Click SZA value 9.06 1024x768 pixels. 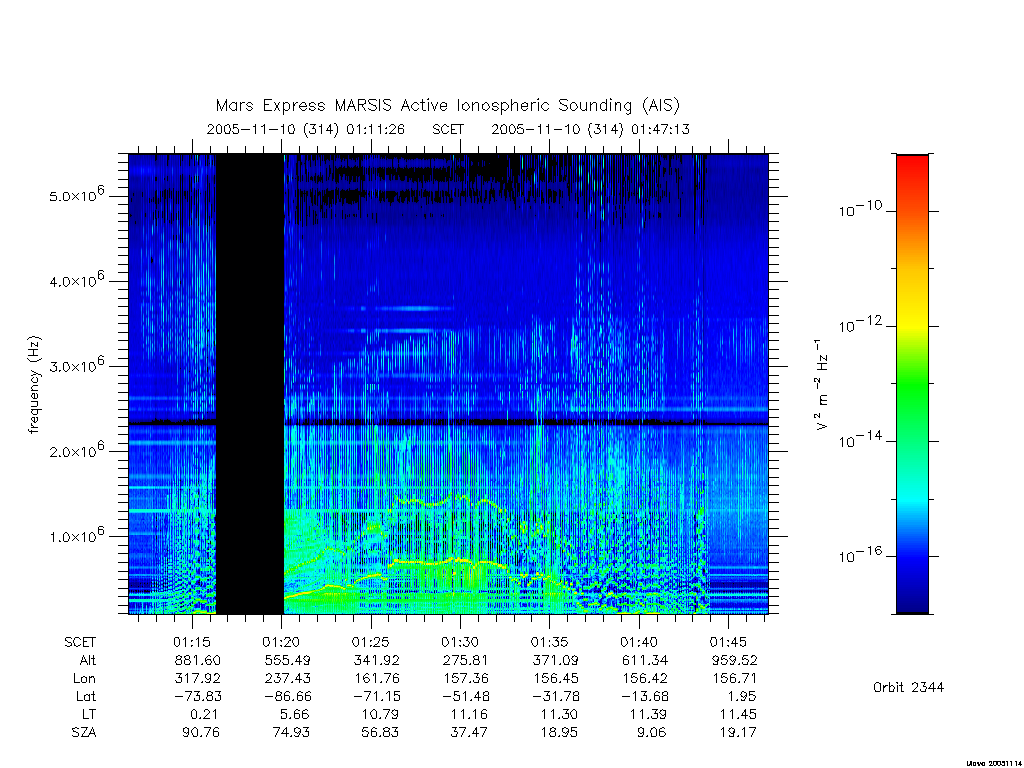[652, 733]
